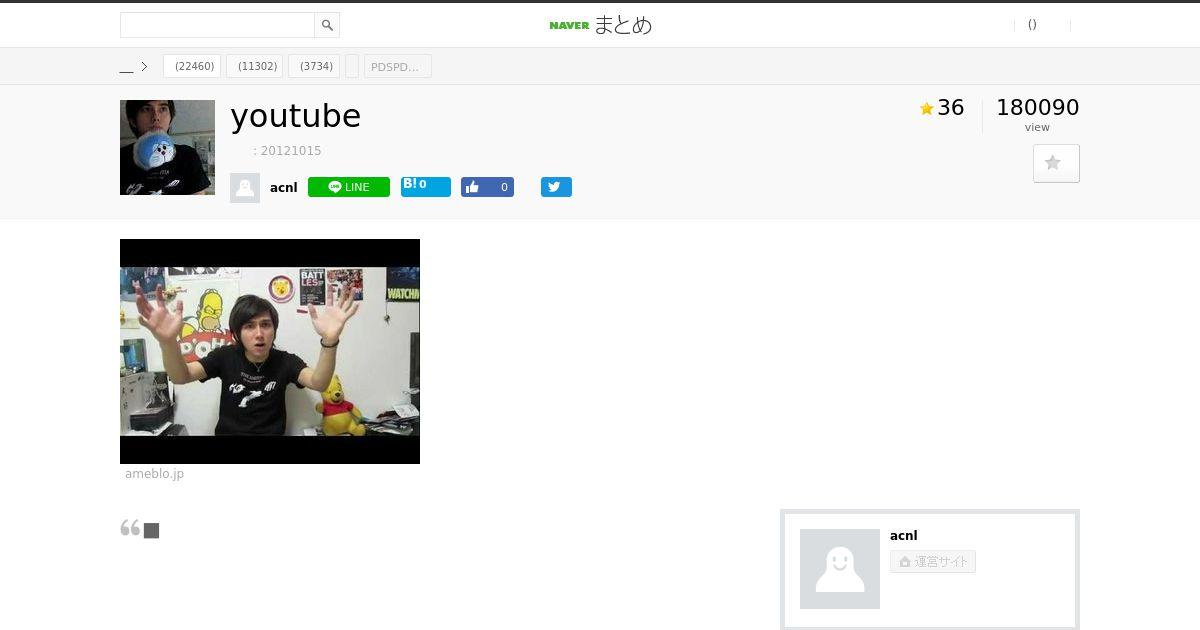Add favorite with gray star button
The image size is (1200, 630).
coord(1056,163)
